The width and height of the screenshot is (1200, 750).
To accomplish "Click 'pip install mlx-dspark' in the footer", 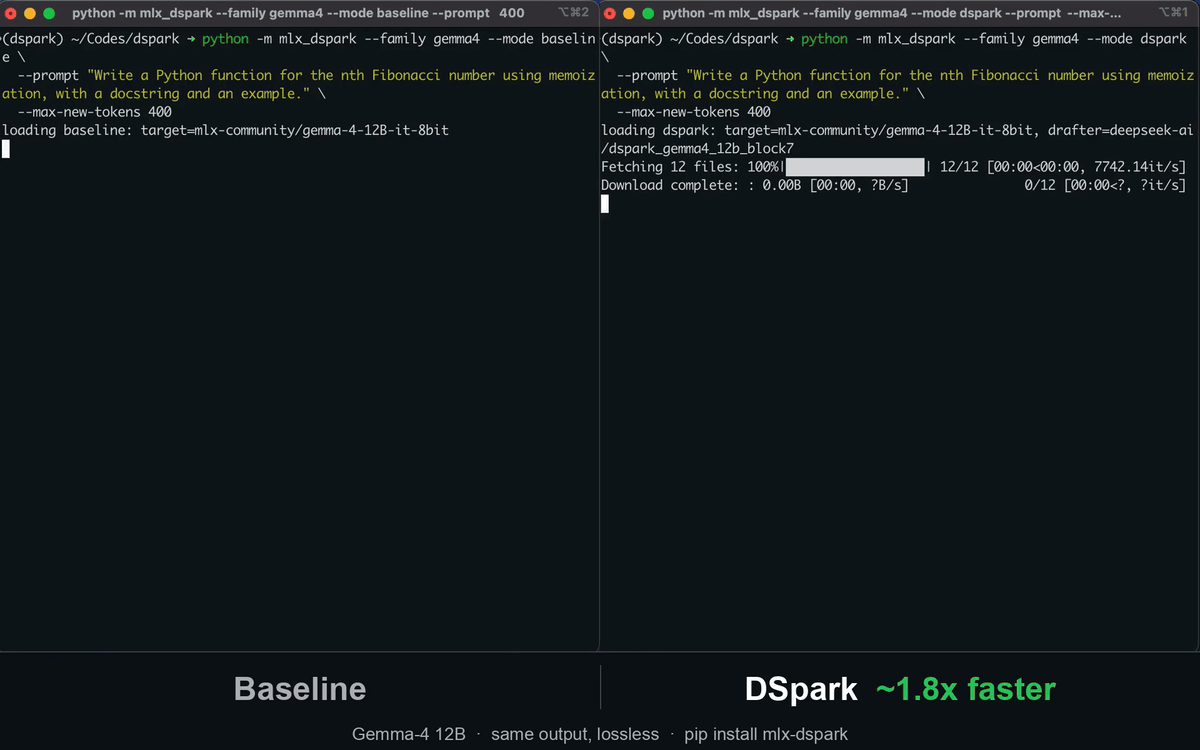I will [x=766, y=734].
